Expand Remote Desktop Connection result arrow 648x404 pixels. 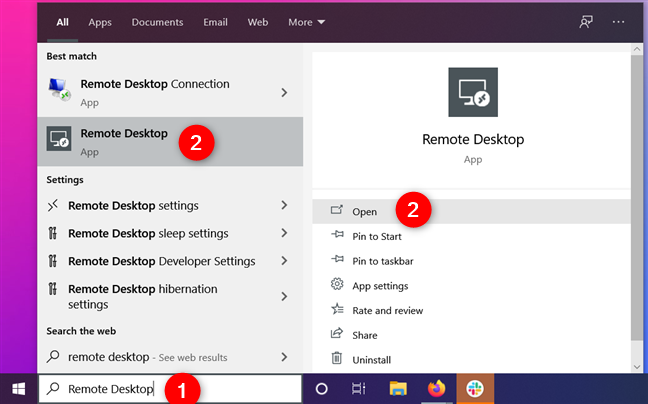click(x=284, y=93)
